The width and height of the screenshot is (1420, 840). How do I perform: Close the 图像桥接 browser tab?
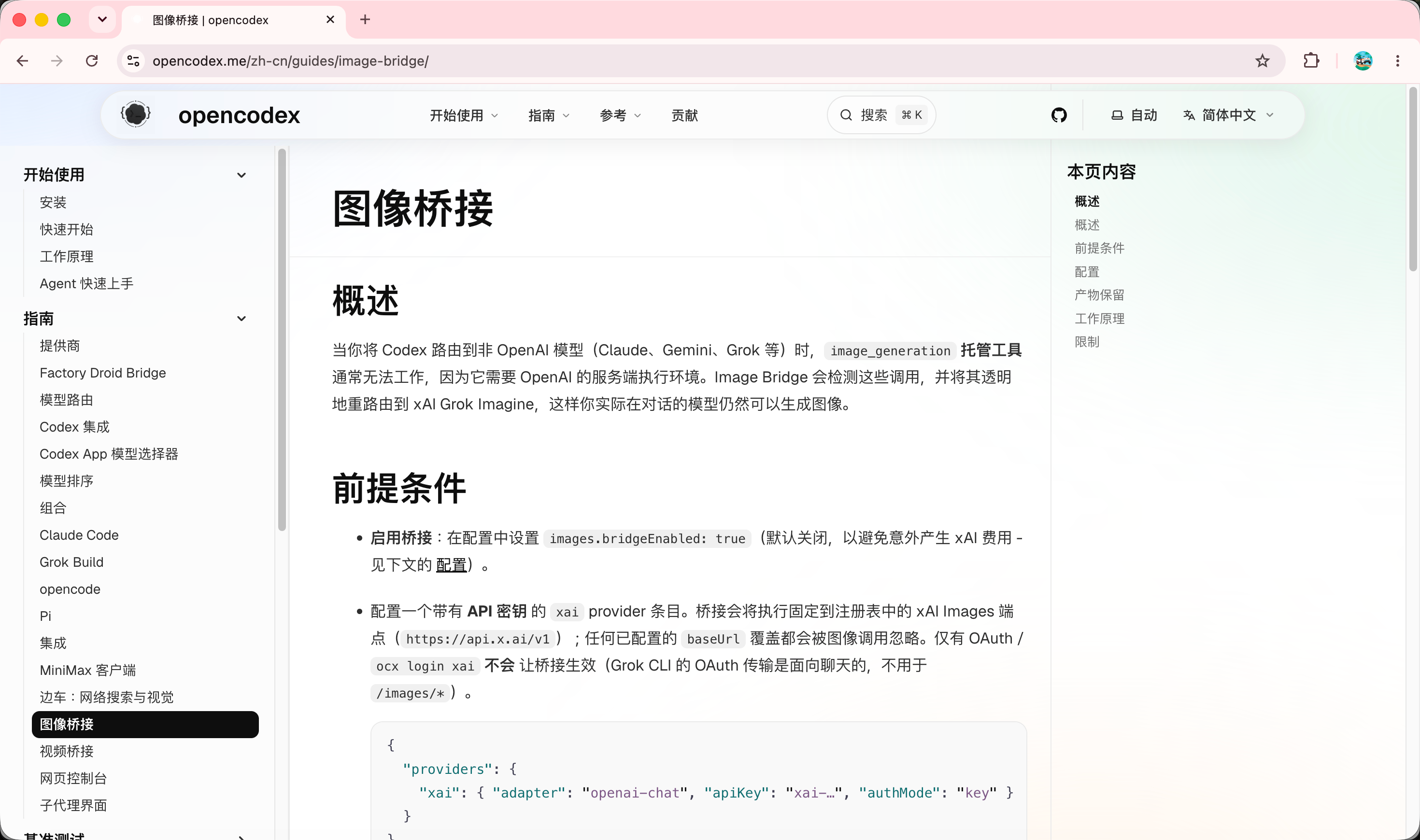tap(330, 20)
